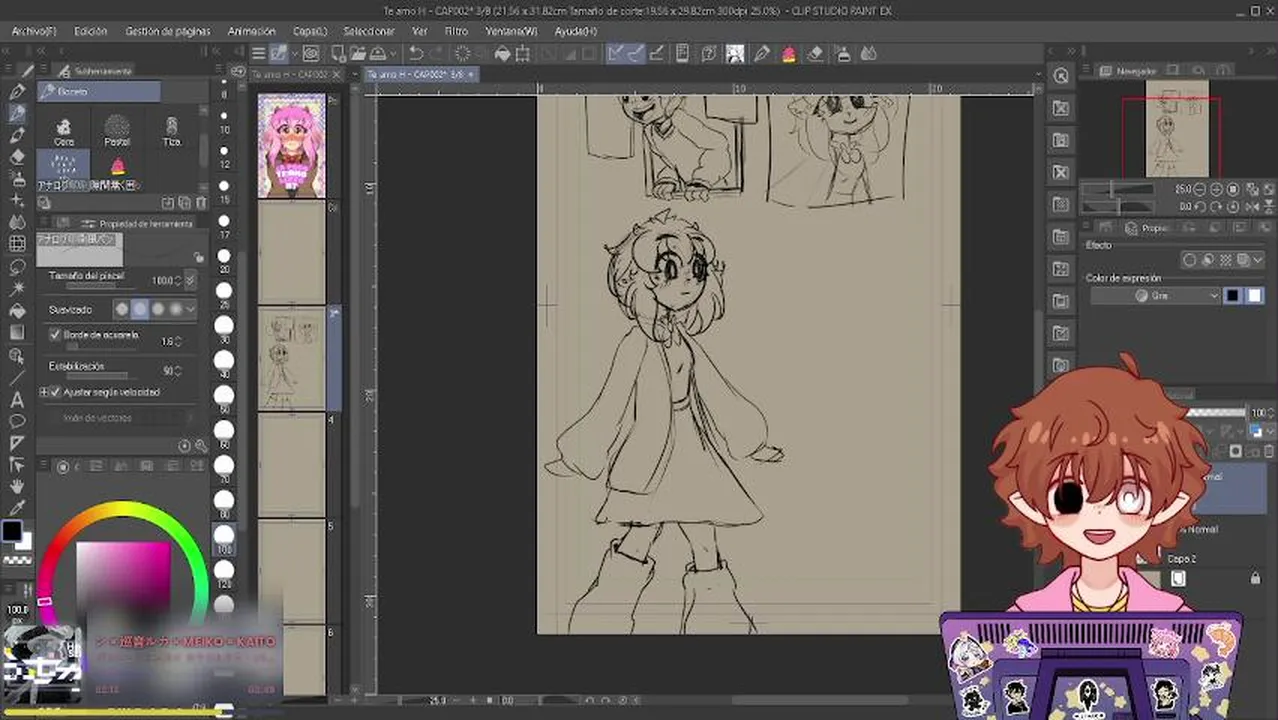Screen dimensions: 1278x720
Task: Click the main drawing color black swatch
Action: click(12, 532)
